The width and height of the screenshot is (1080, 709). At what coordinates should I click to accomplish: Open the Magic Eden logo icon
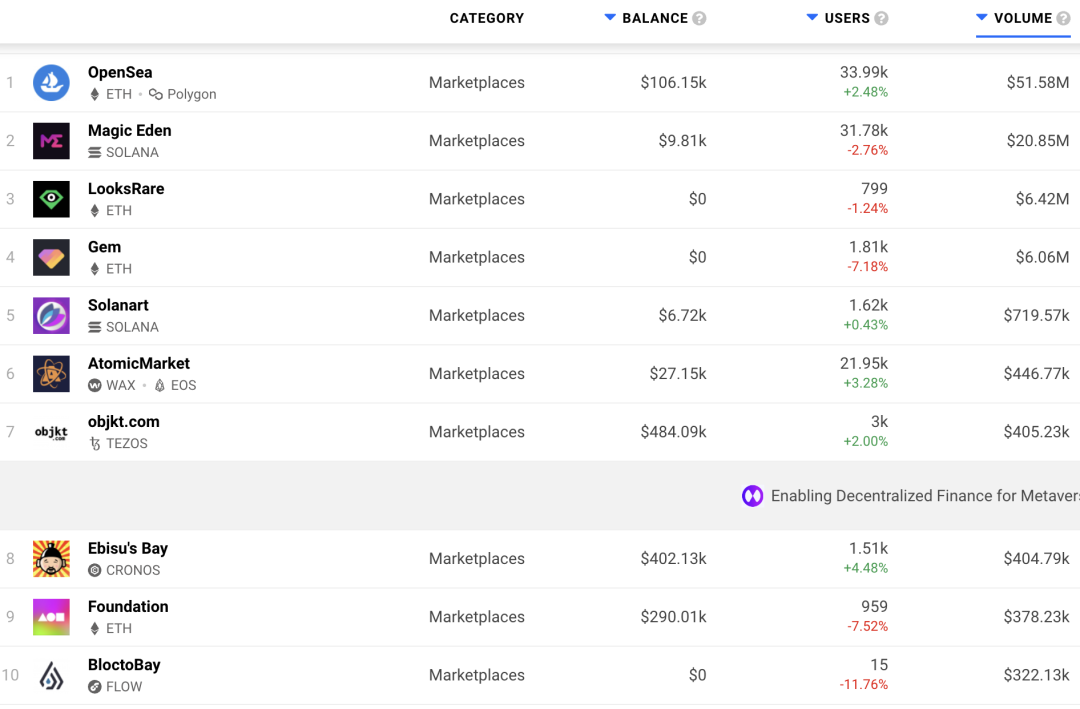coord(51,141)
